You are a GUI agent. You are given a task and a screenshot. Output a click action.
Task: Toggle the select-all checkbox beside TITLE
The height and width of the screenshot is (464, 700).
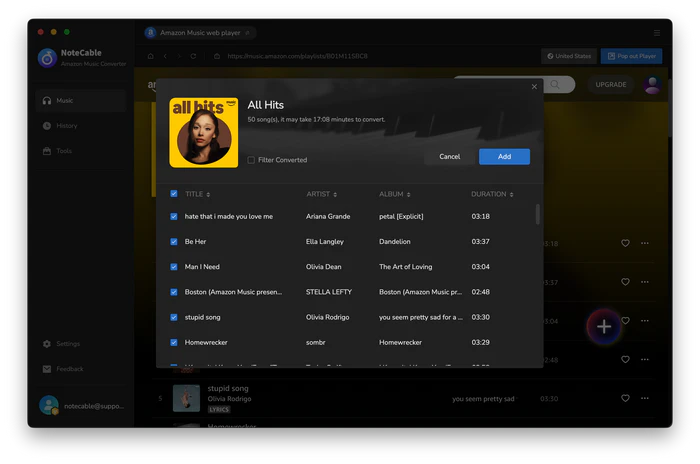(x=174, y=194)
